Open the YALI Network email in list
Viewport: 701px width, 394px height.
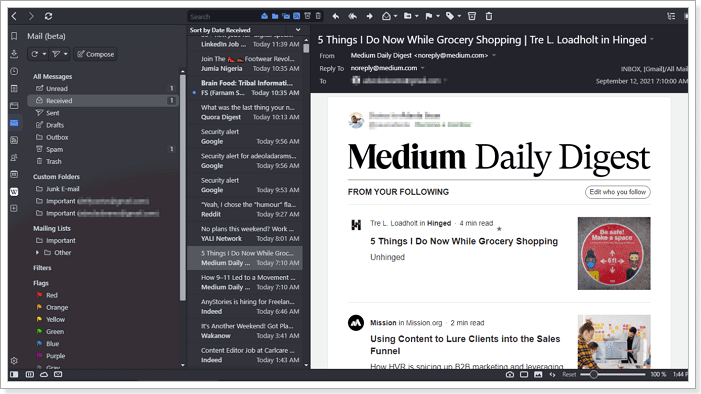(245, 233)
